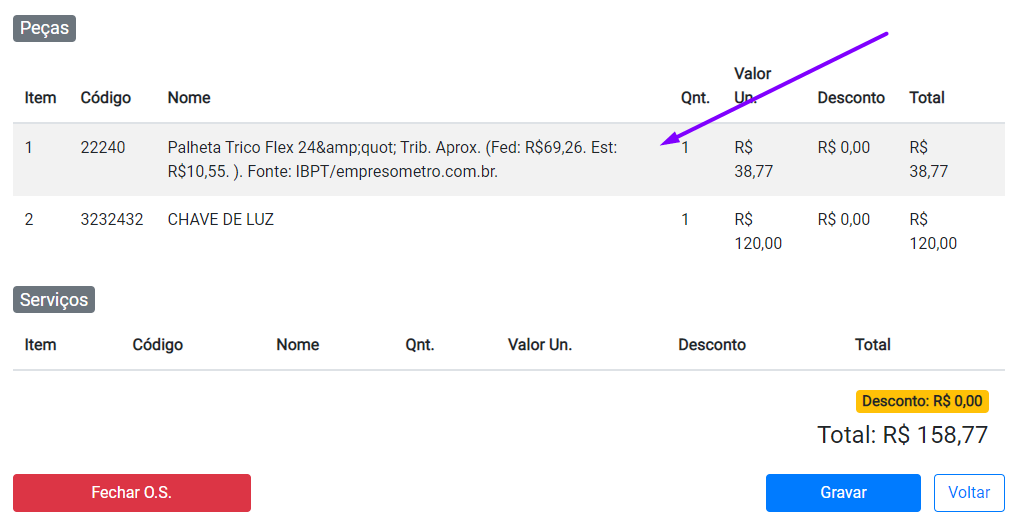Click the Total: R$ 158,77 text
The image size is (1018, 524).
pos(902,435)
